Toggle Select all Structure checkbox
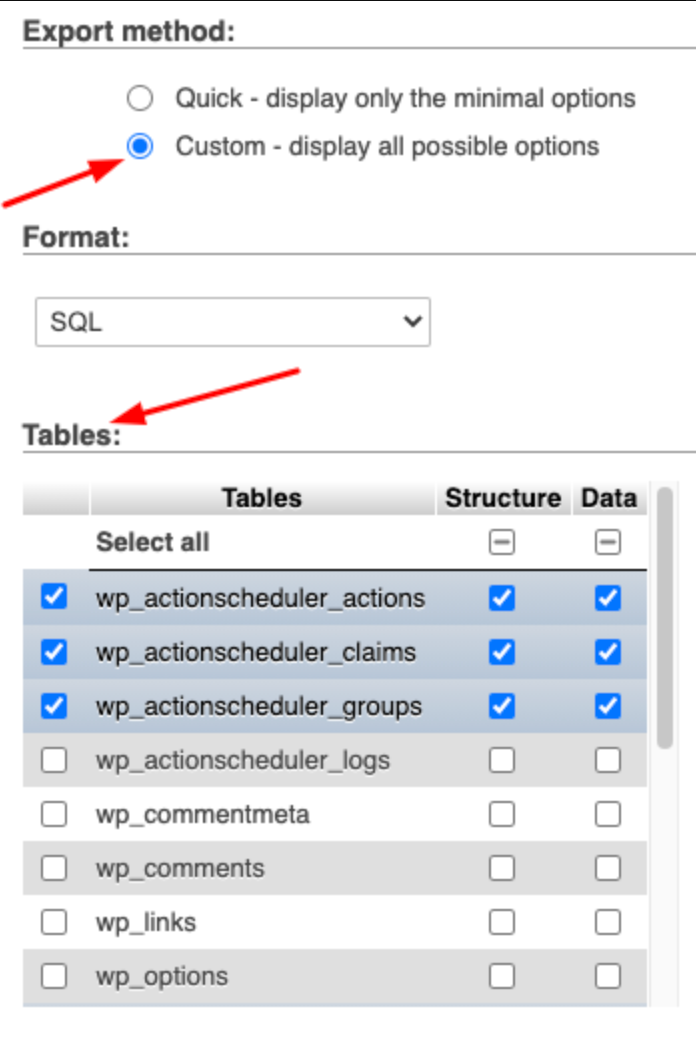 501,543
